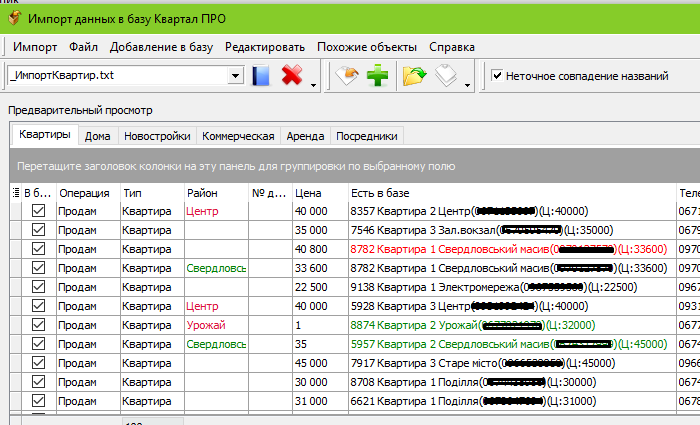The height and width of the screenshot is (425, 700).
Task: Toggle the 'Неточное совпадение названий' checkbox
Action: click(x=497, y=76)
